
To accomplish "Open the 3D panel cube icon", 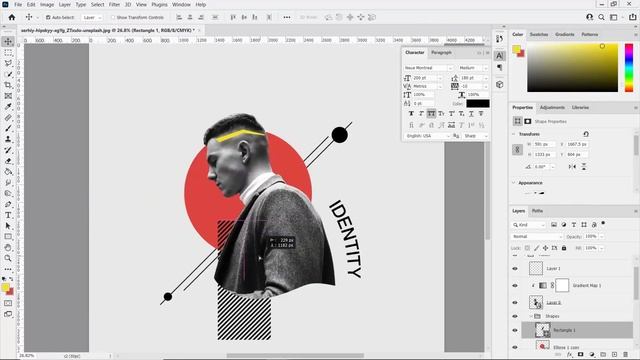I will click(x=500, y=84).
